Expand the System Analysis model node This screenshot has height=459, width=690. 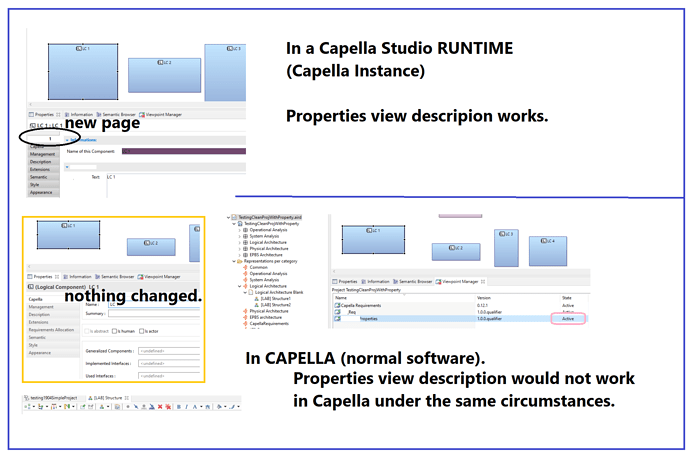[239, 236]
